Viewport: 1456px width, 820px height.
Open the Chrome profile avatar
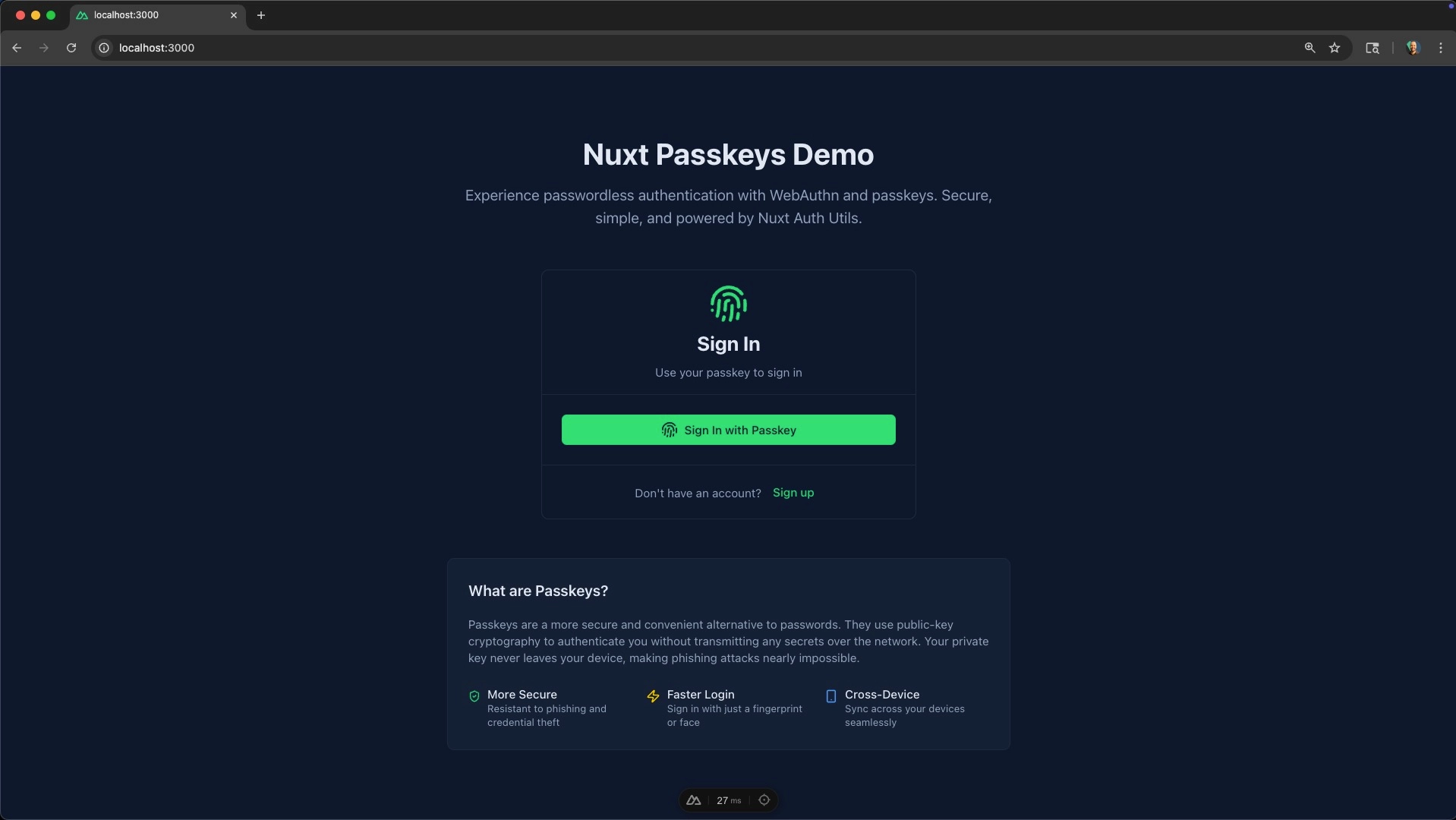pyautogui.click(x=1412, y=48)
